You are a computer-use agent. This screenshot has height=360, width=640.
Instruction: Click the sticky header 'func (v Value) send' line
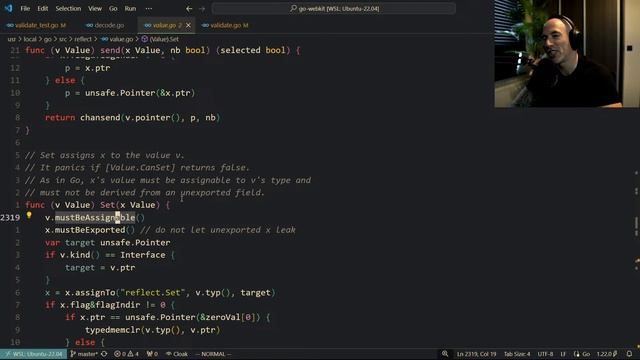click(163, 50)
